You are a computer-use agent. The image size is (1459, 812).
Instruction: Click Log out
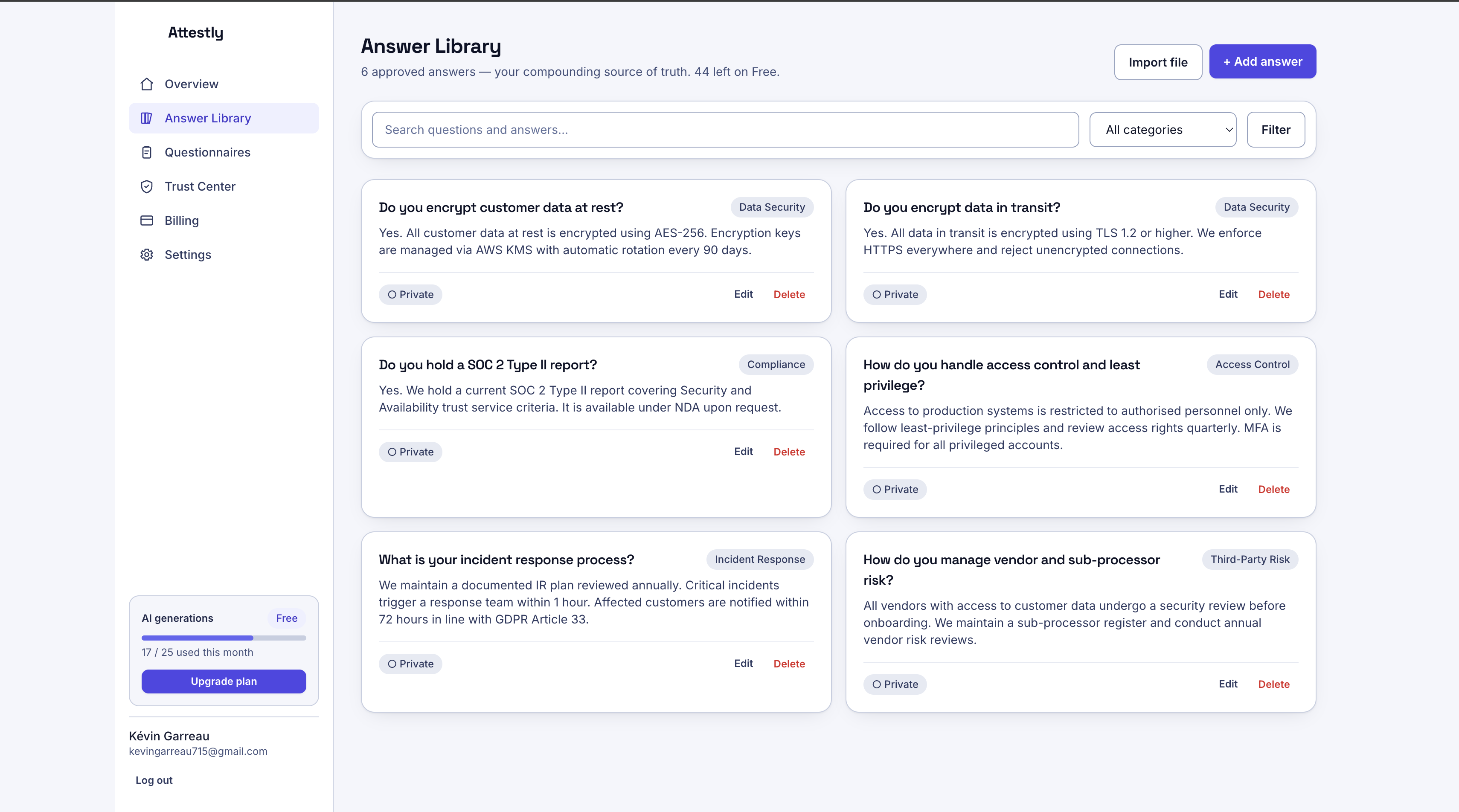tap(154, 780)
